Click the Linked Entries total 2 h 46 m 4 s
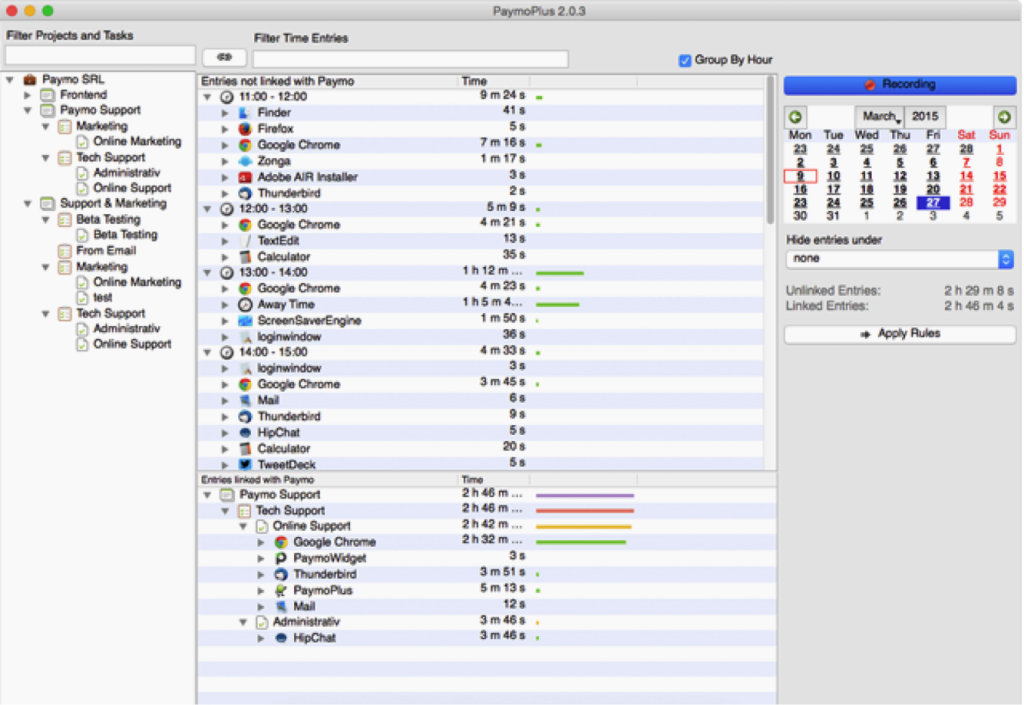Screen dimensions: 1024x705 point(978,306)
